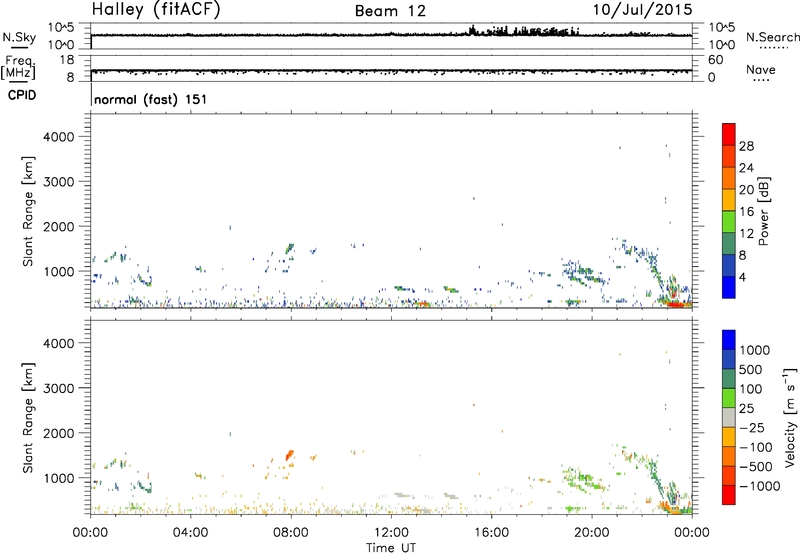Click the '08:00' time axis tick

pos(290,533)
